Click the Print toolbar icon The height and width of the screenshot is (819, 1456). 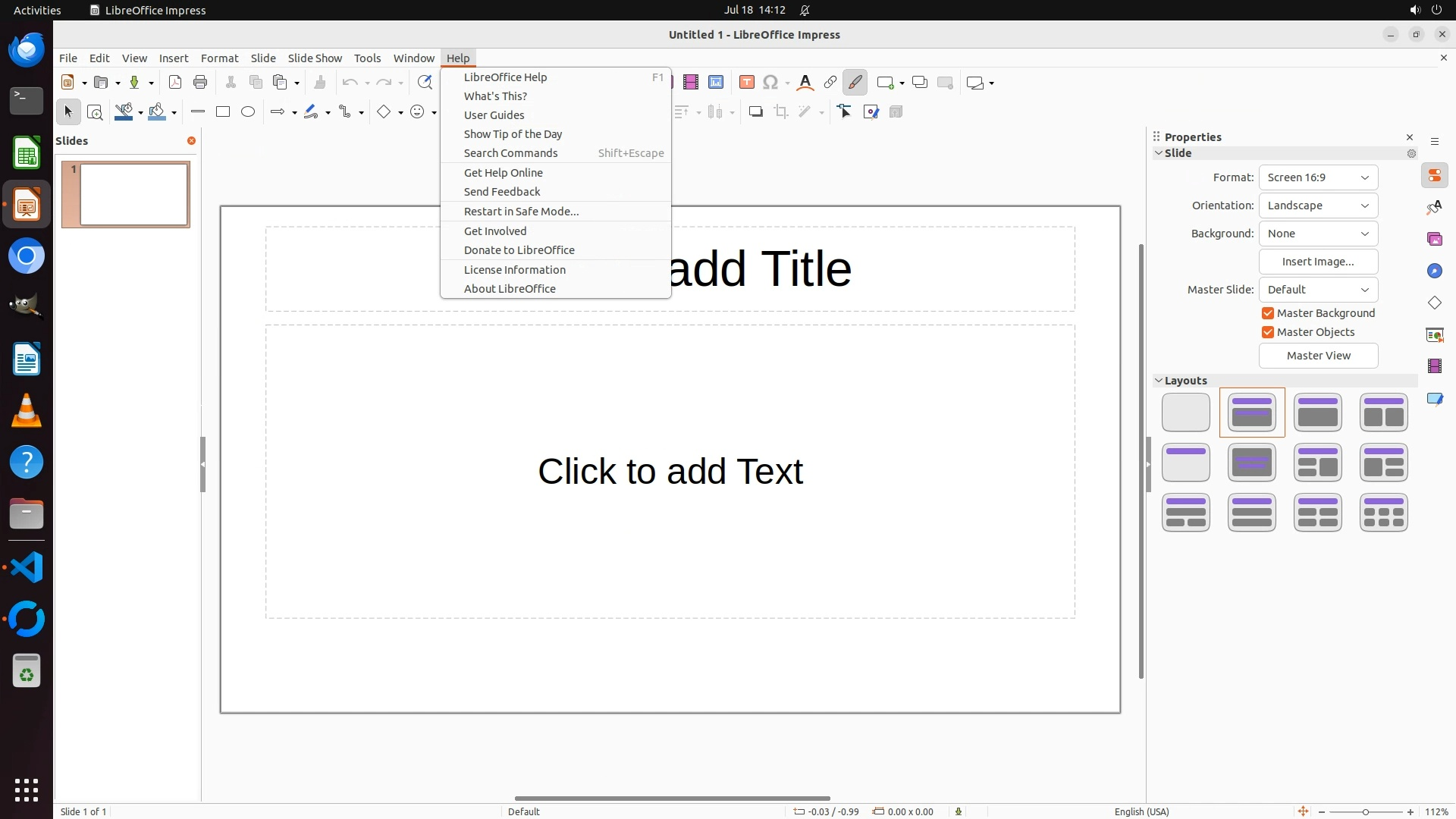click(x=200, y=83)
